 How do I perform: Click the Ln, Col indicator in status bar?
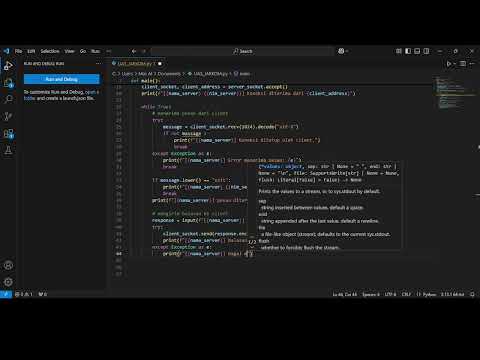click(x=345, y=294)
